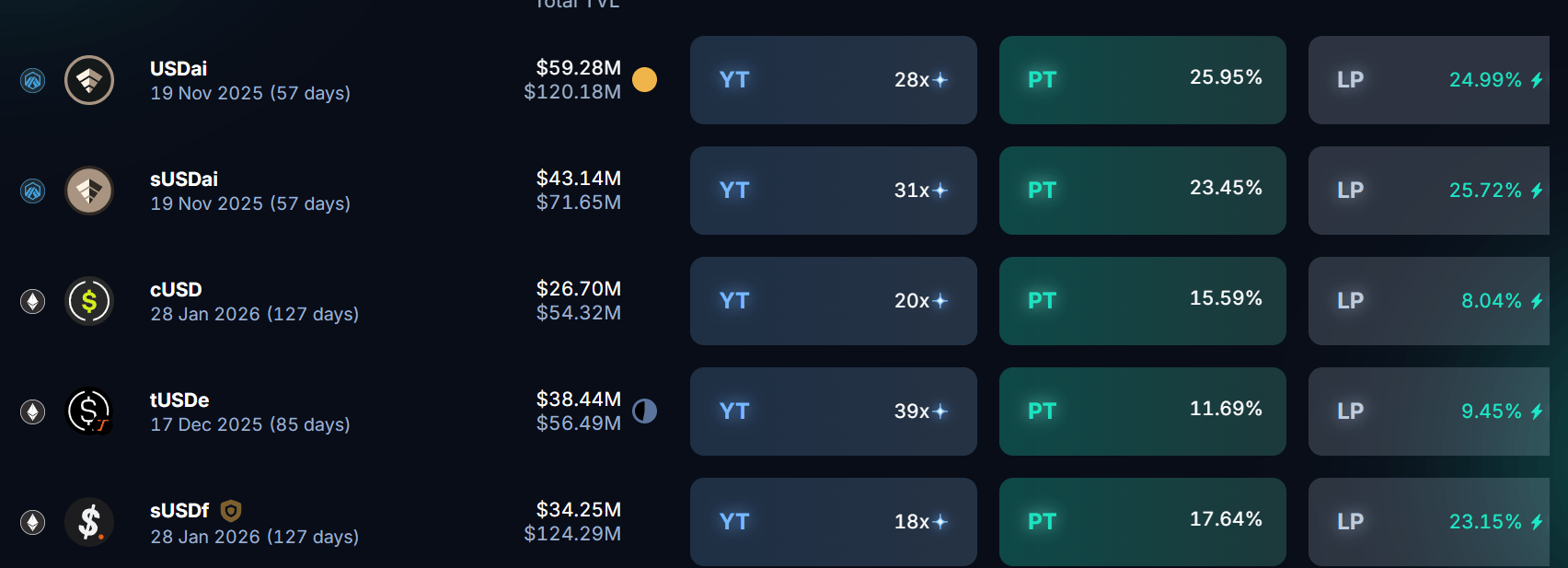Click the shield badge next to sUSDf
This screenshot has width=1568, height=568.
(x=231, y=510)
